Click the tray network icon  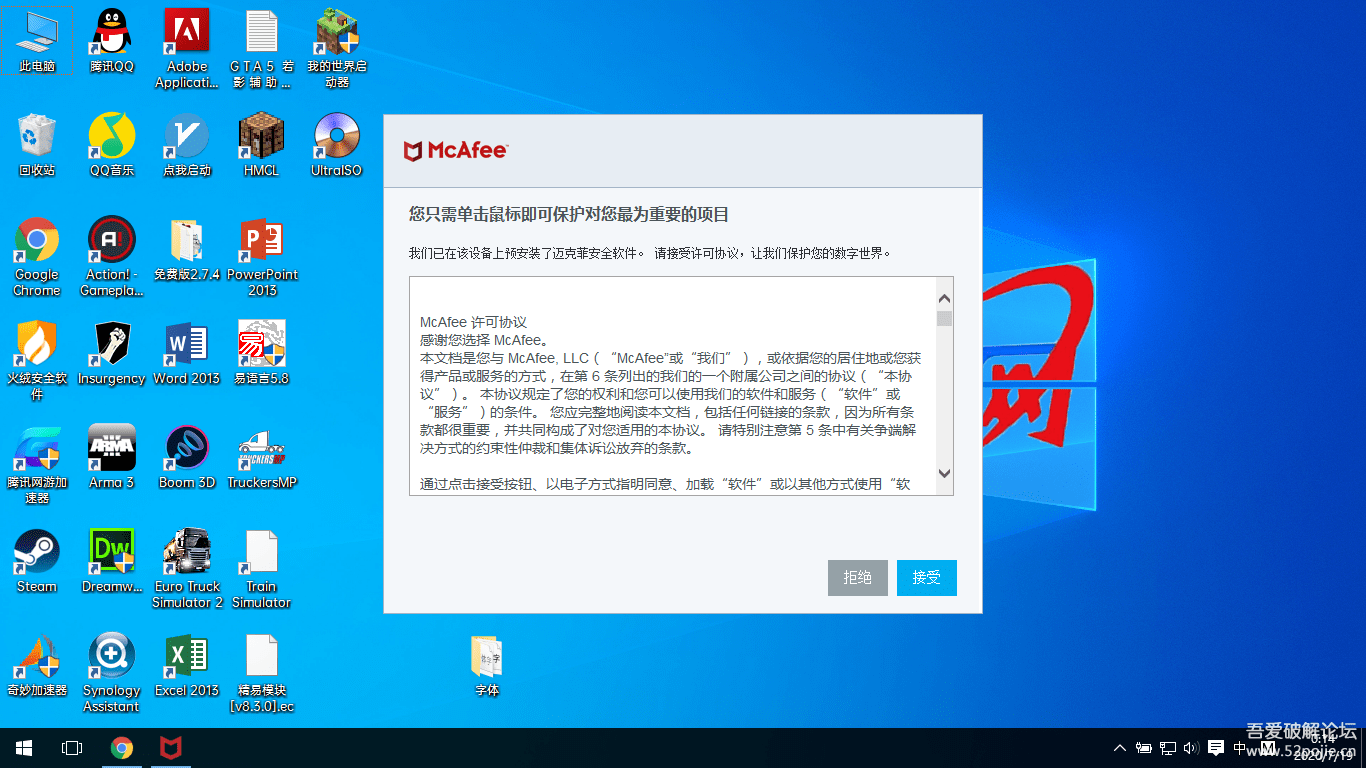(x=1166, y=748)
